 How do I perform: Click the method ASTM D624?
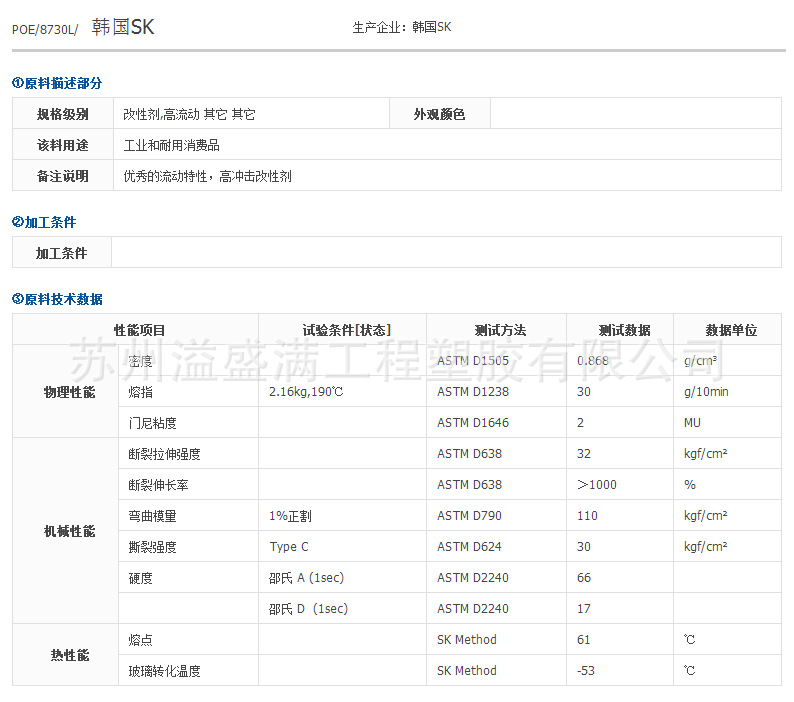[469, 547]
